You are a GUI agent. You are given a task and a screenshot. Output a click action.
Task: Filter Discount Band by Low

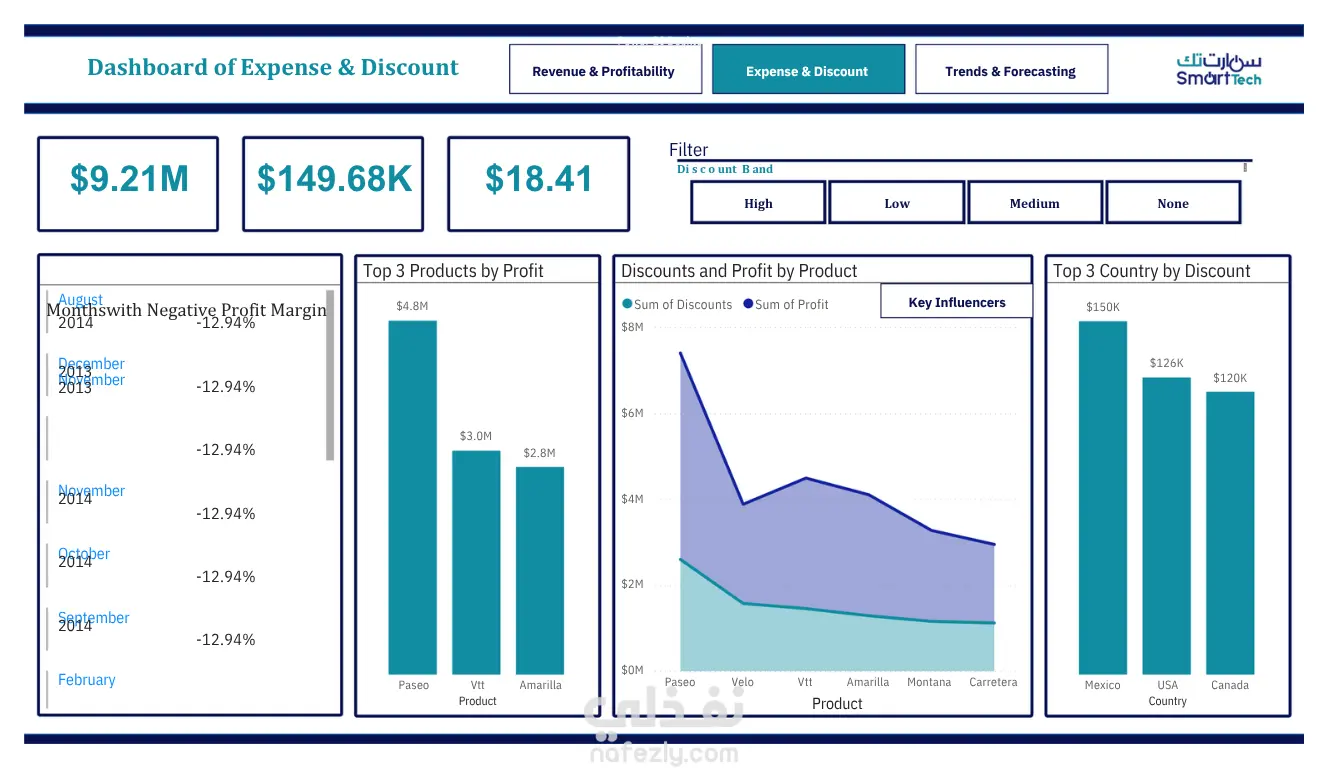897,203
